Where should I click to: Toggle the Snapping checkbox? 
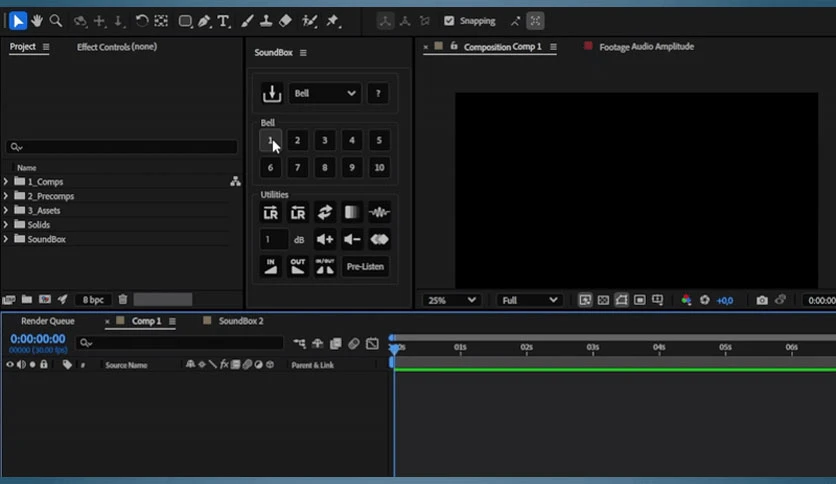(x=449, y=21)
